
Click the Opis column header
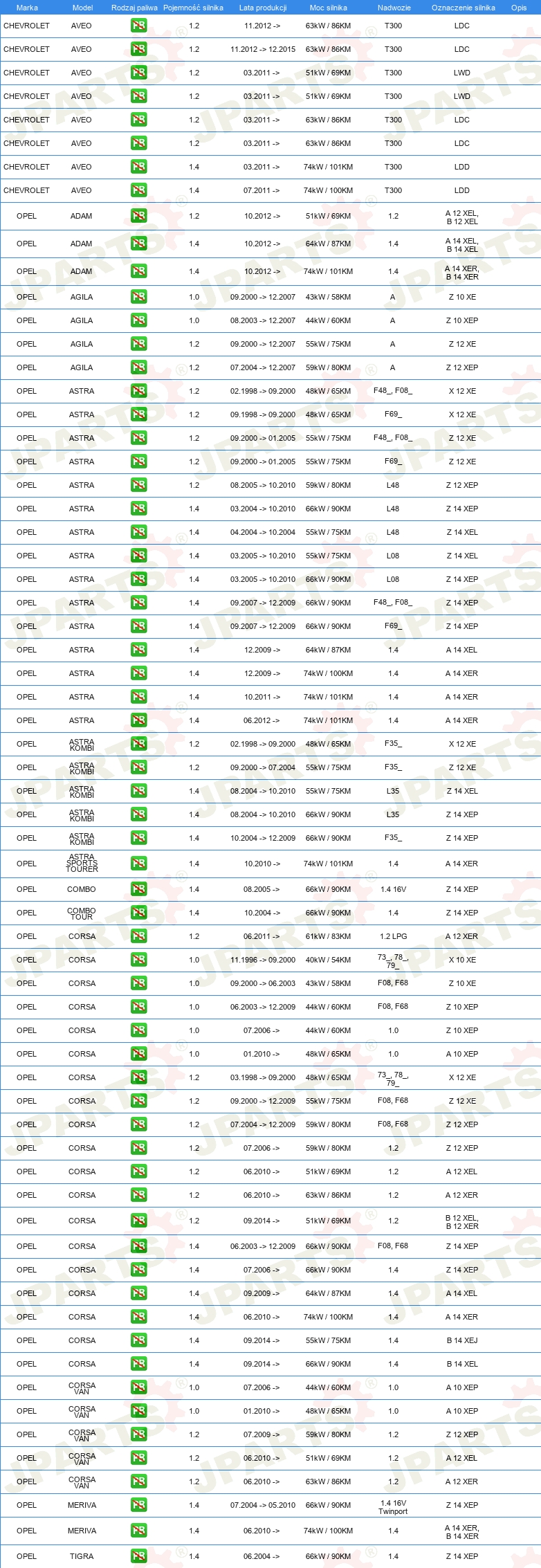tap(519, 8)
